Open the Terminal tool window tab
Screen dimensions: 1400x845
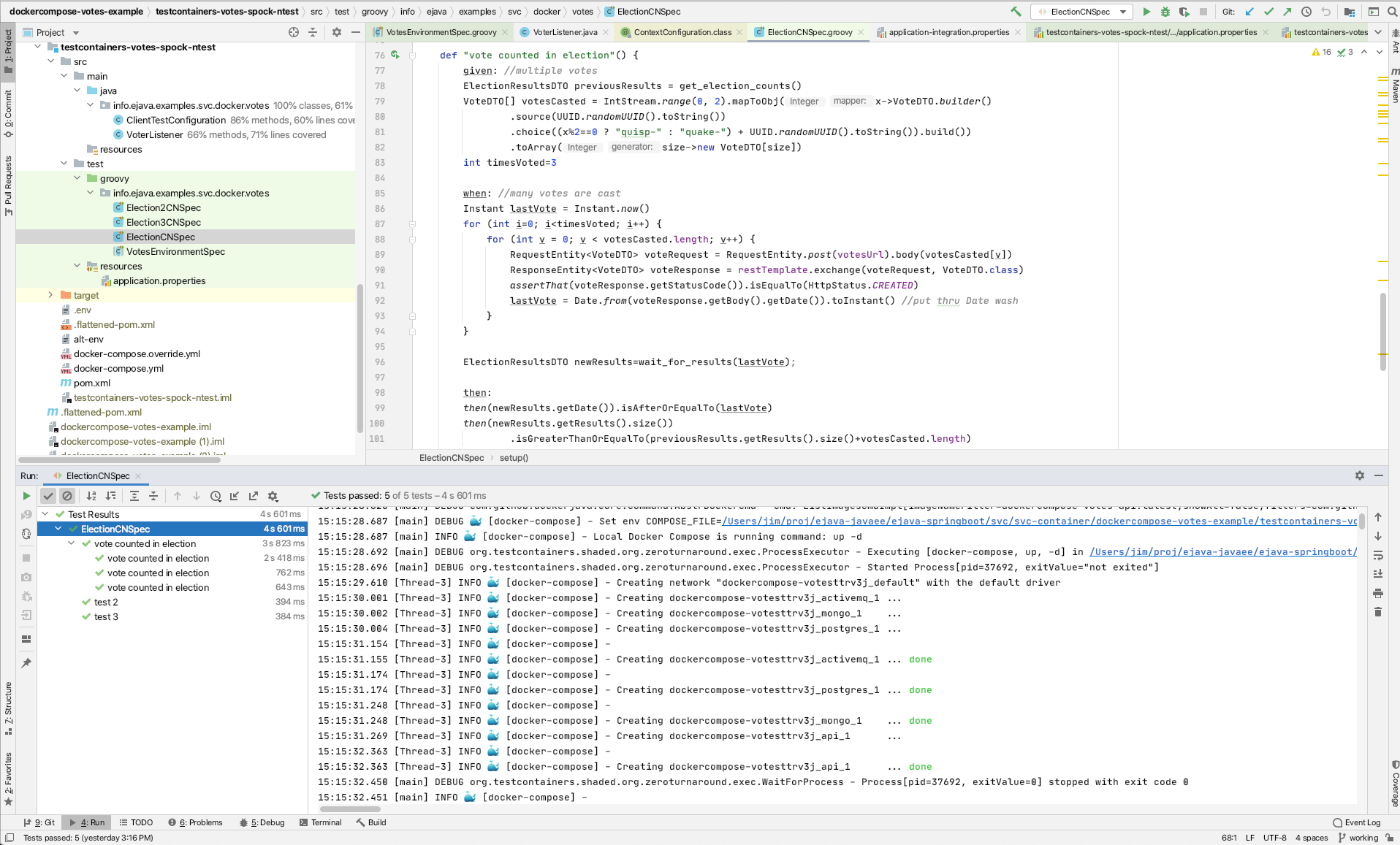click(x=320, y=822)
